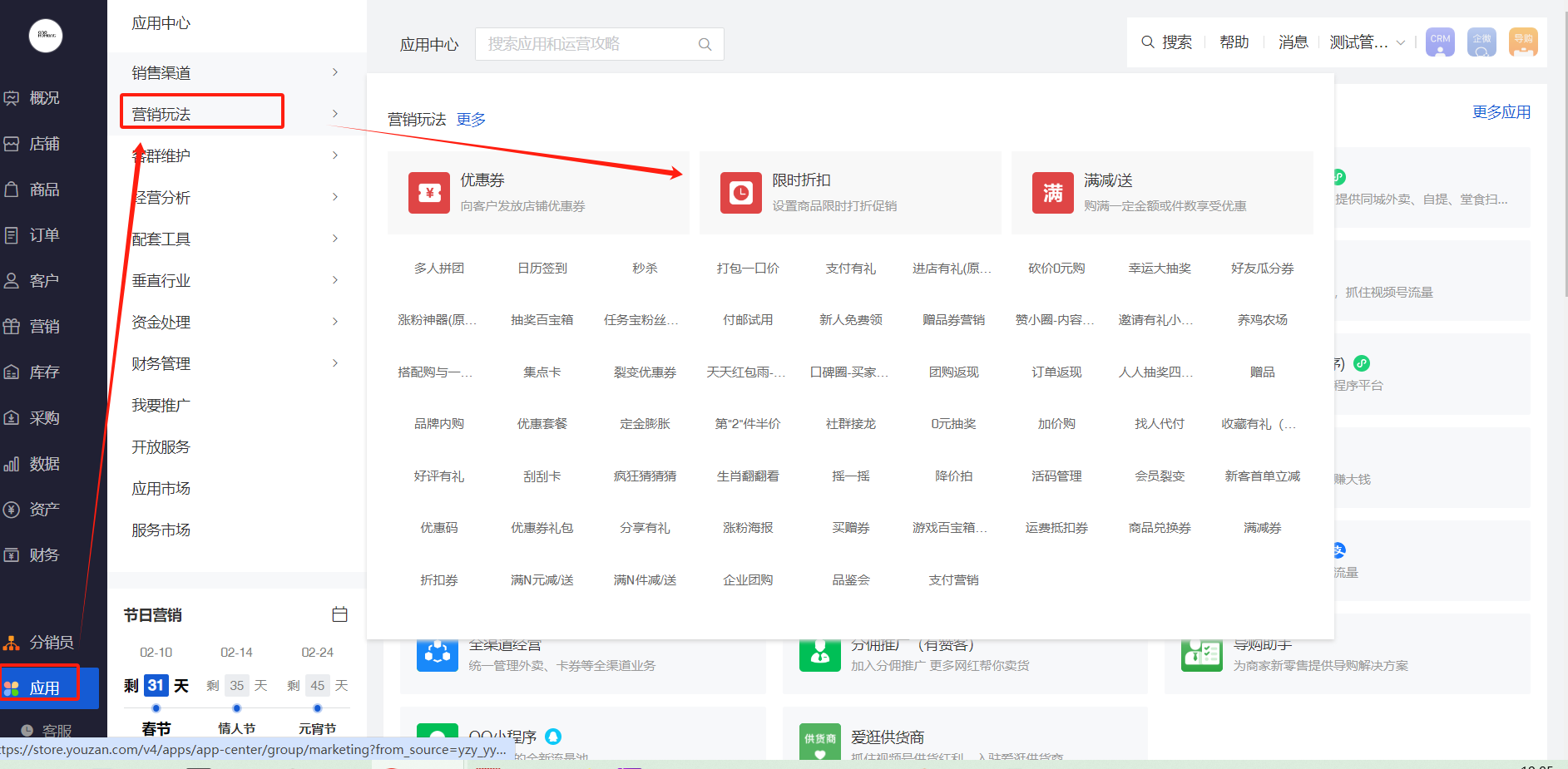The image size is (1568, 769).
Task: Click the store logo avatar
Action: tap(46, 36)
